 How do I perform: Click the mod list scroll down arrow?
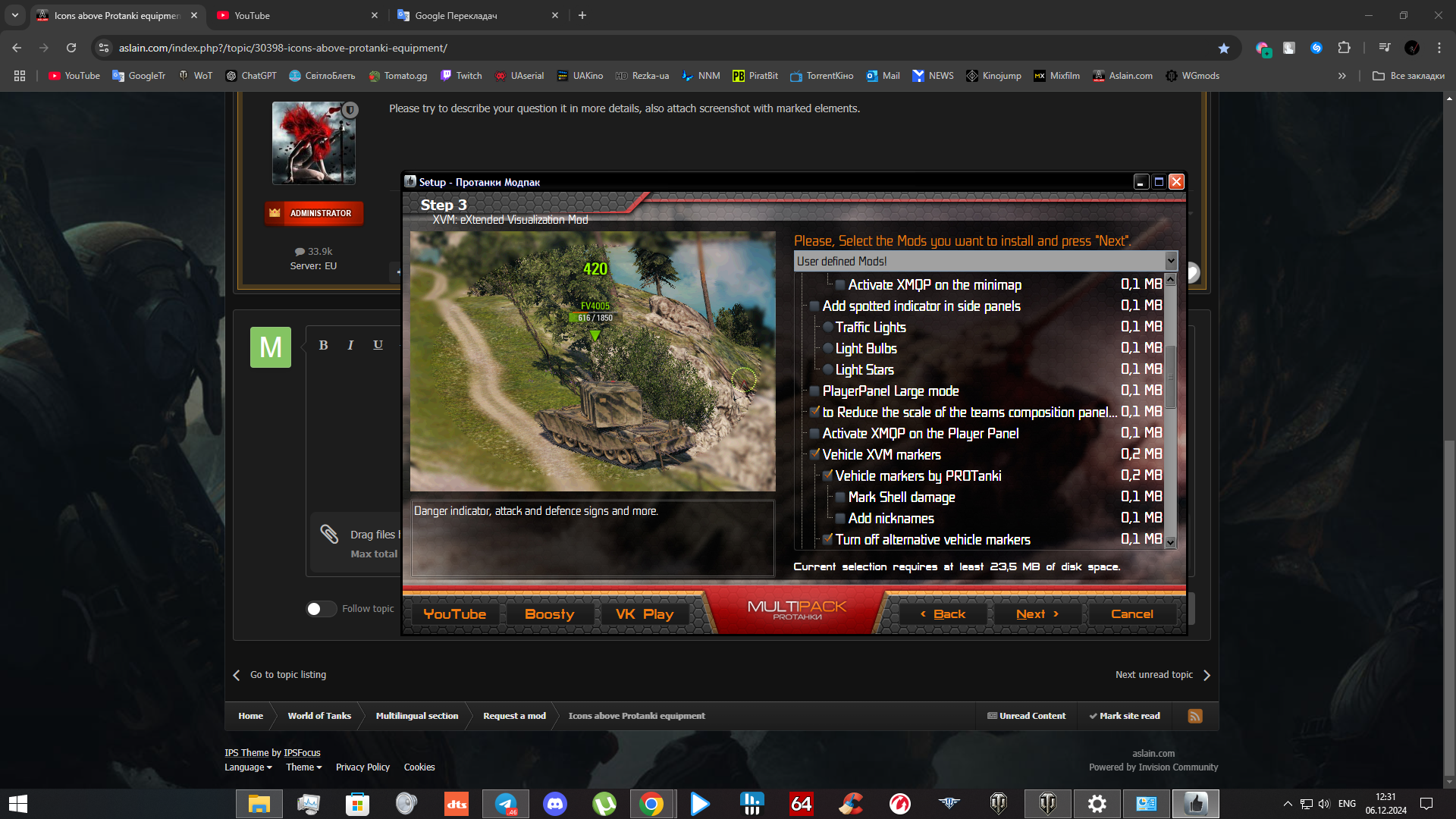[x=1170, y=542]
